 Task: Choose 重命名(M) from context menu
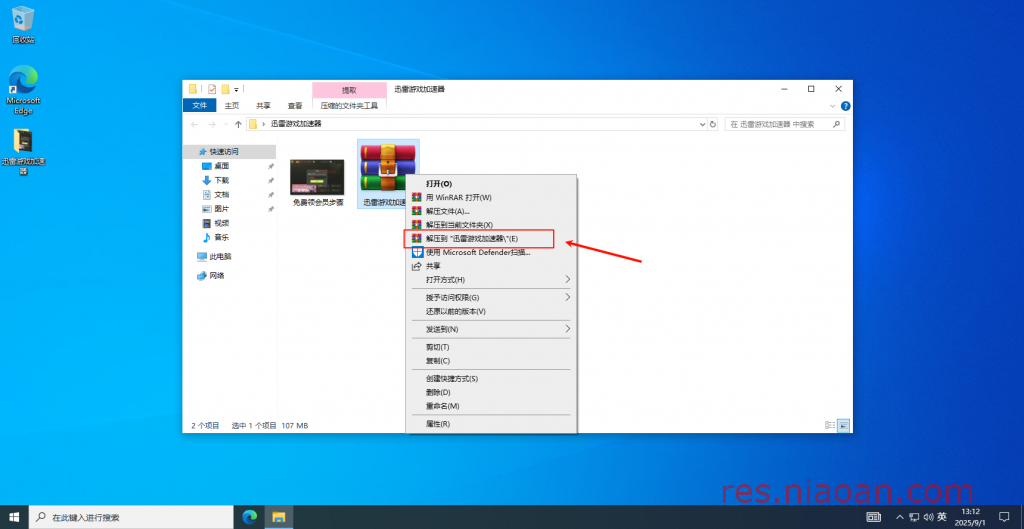click(x=491, y=406)
